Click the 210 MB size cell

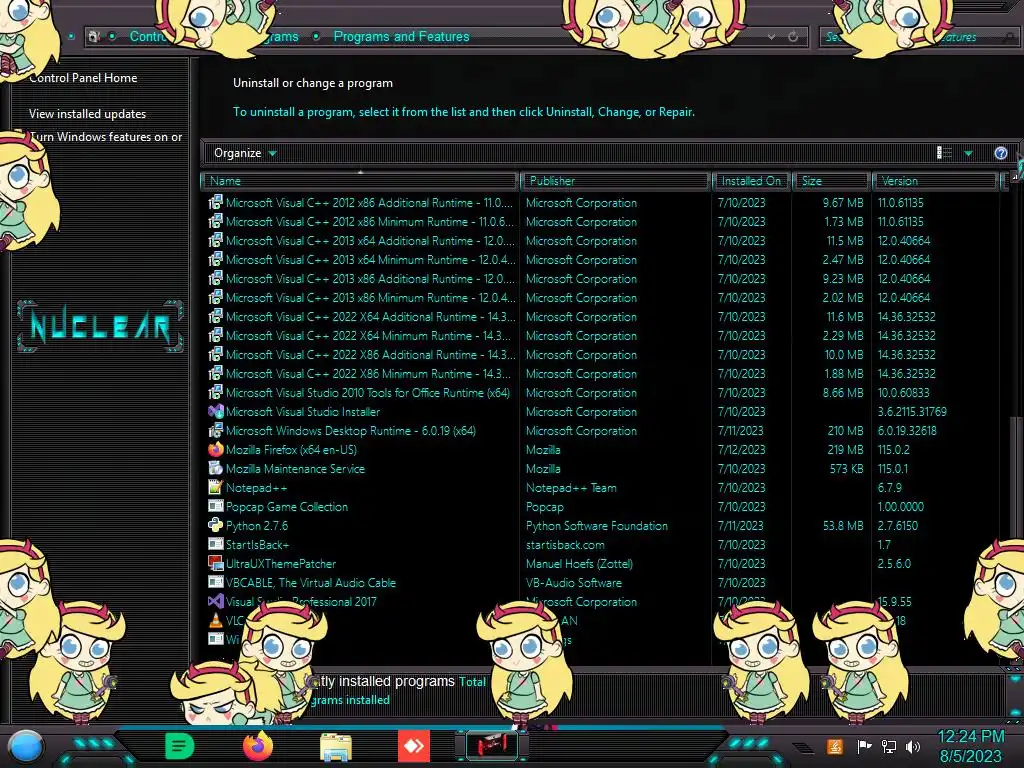[x=845, y=430]
